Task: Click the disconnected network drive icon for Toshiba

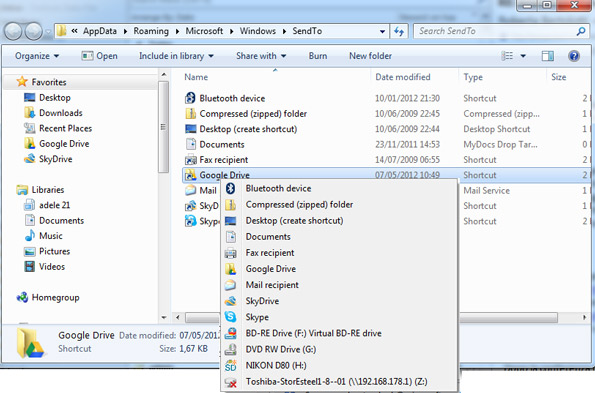Action: (230, 382)
